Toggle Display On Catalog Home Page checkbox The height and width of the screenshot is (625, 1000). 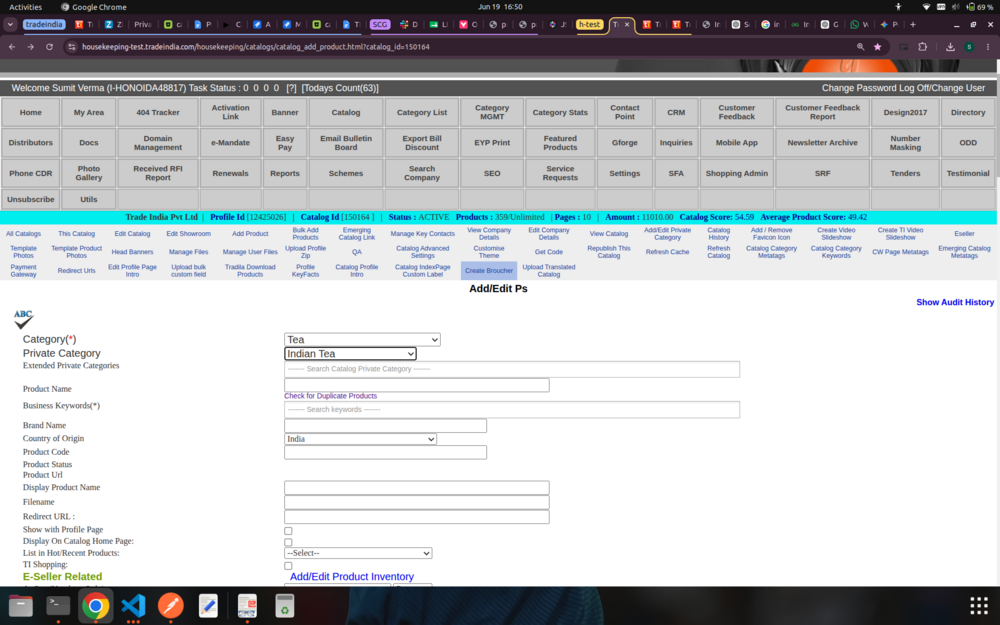[288, 542]
